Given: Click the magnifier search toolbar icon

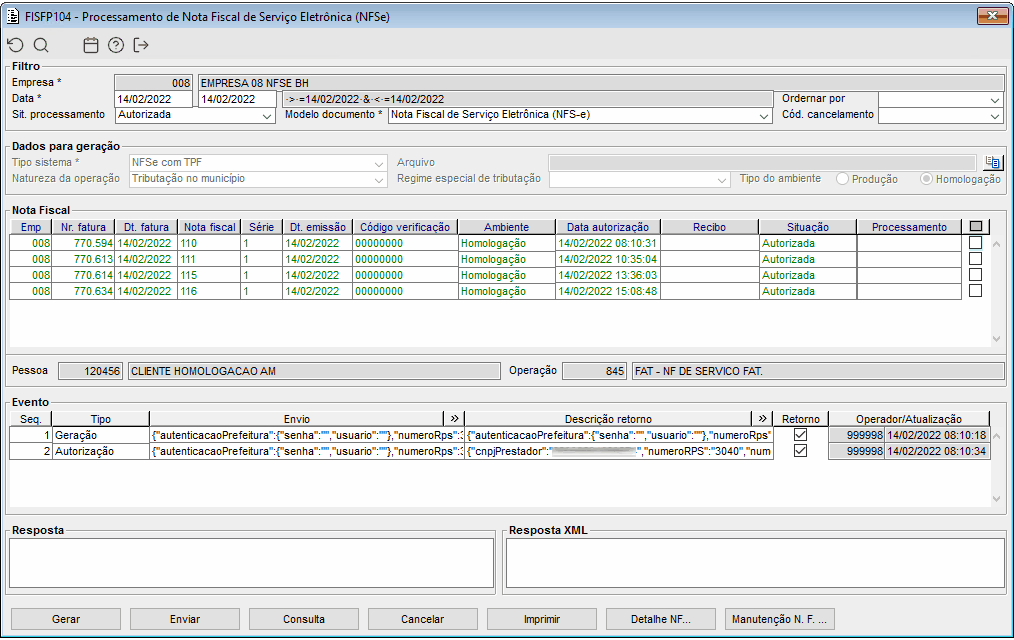Looking at the screenshot, I should pos(41,45).
